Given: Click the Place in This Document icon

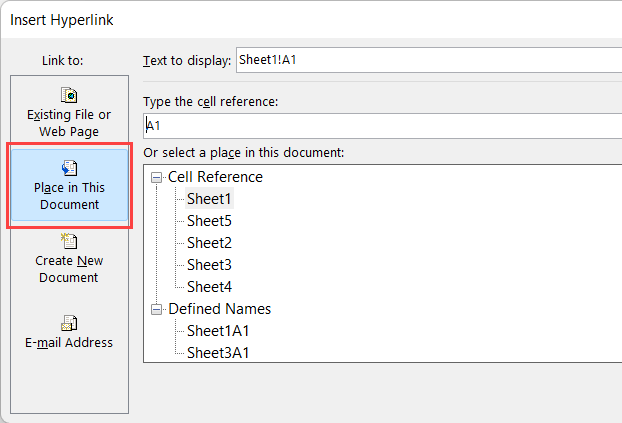Looking at the screenshot, I should [x=69, y=168].
